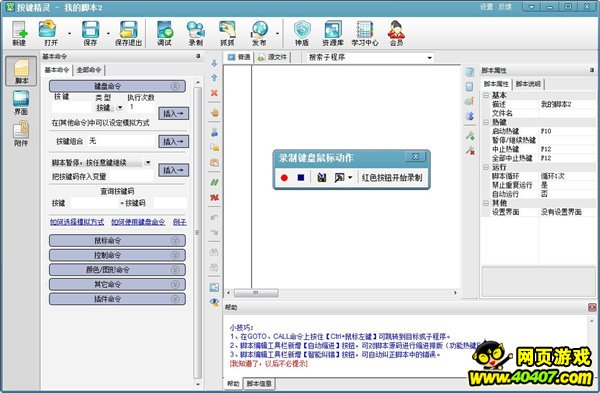Viewport: 600px width, 393px height.
Task: Switch to the 全部命令 tab
Action: [x=89, y=70]
